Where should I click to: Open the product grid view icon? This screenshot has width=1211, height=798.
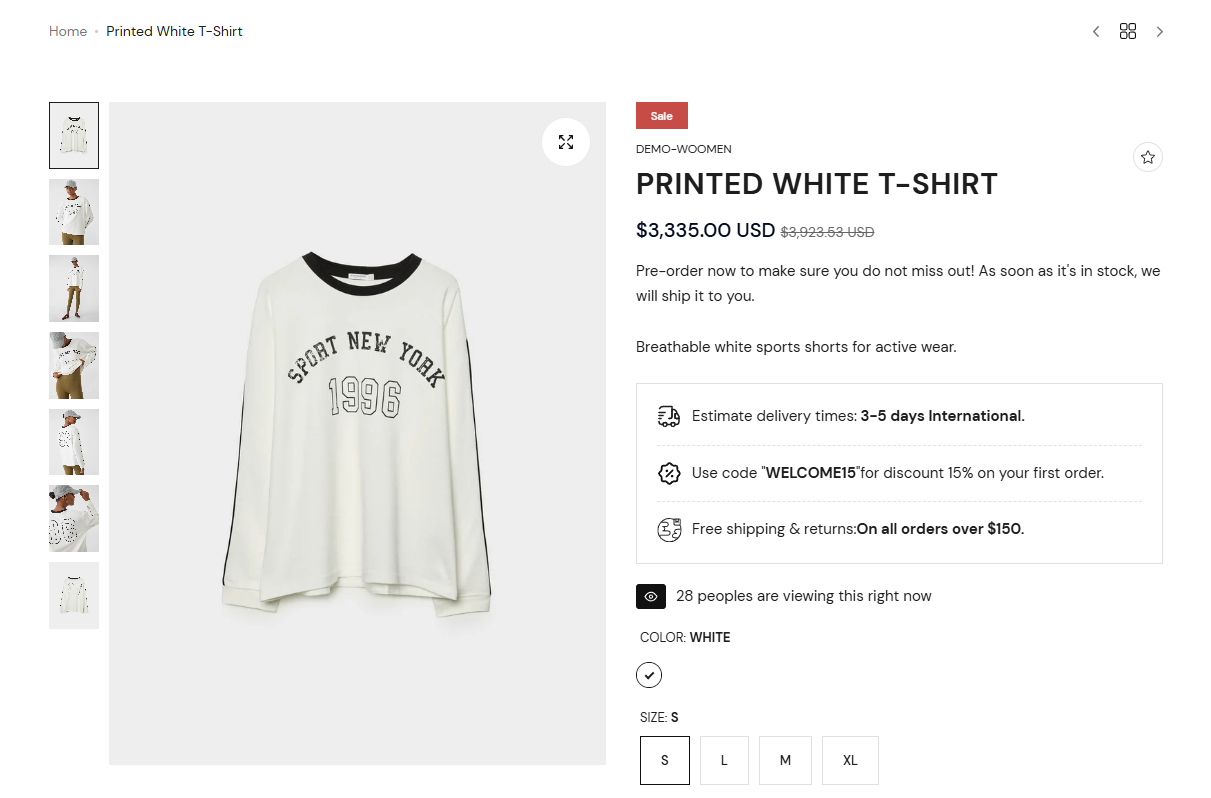coord(1128,31)
